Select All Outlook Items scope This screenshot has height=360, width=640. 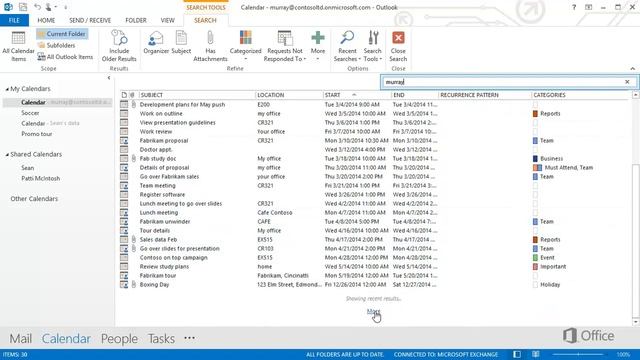click(65, 57)
